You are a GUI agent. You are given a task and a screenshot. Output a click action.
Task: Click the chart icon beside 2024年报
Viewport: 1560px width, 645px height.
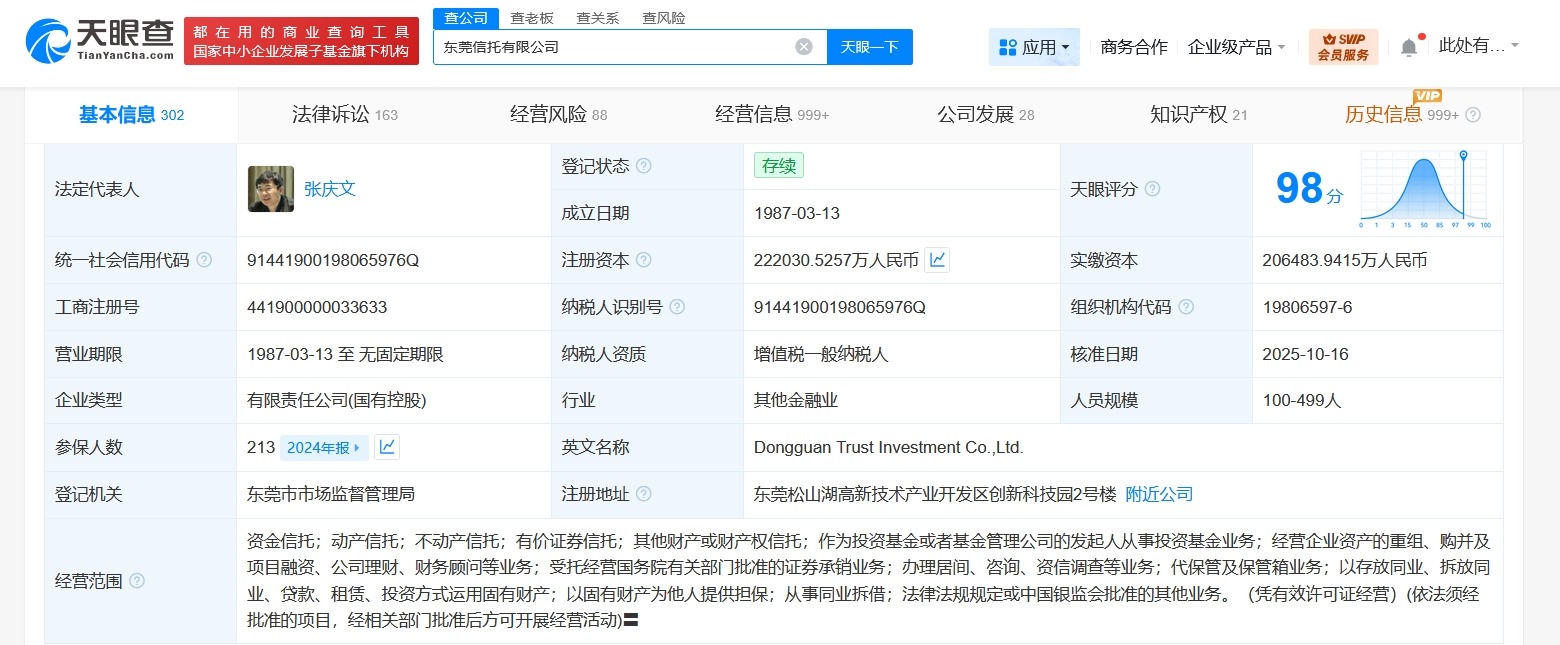[387, 447]
